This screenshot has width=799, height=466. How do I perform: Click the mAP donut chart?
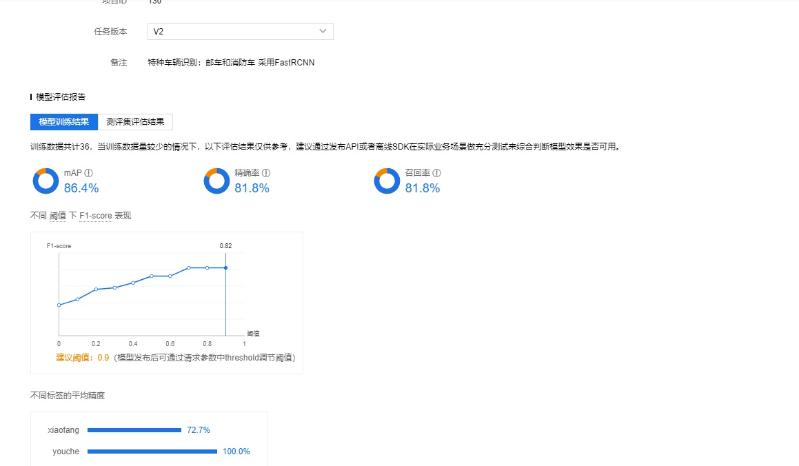click(x=46, y=181)
